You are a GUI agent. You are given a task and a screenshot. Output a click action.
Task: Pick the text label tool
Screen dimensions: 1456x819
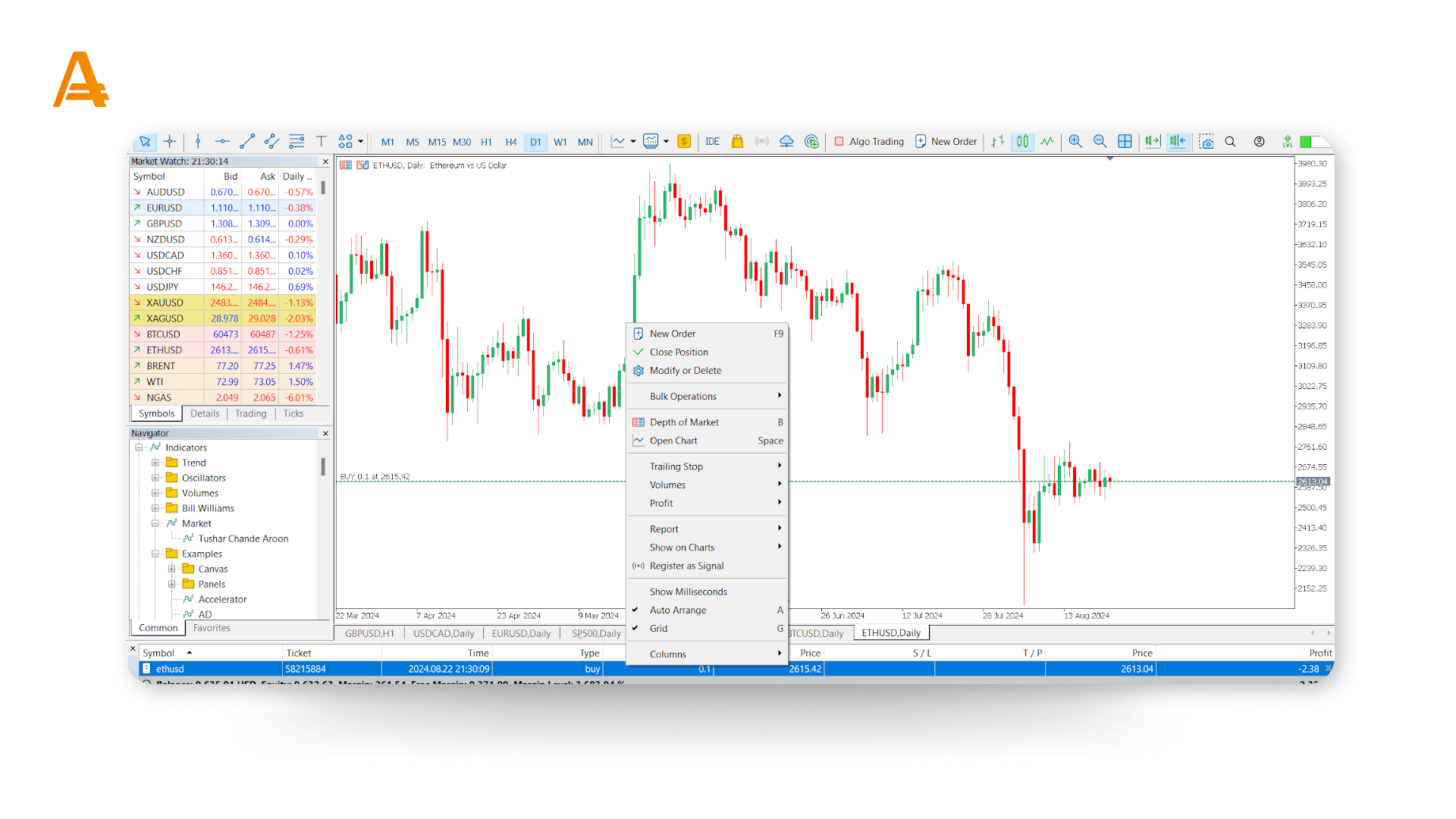(322, 142)
